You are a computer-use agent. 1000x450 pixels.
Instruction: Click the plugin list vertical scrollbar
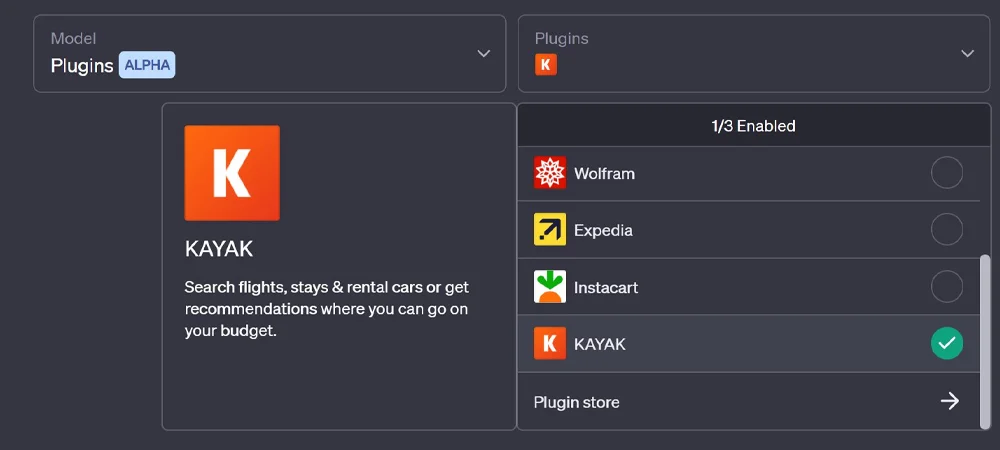click(985, 341)
